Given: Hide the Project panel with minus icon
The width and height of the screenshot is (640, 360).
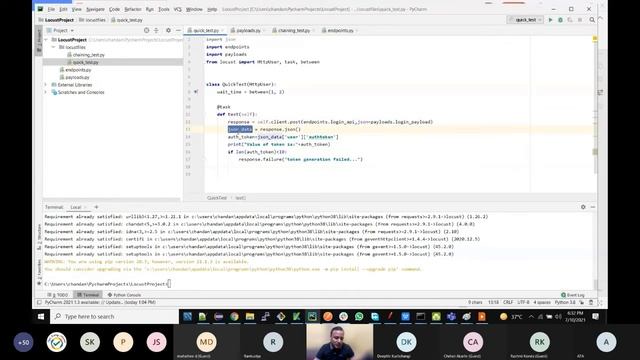Looking at the screenshot, I should tap(178, 30).
